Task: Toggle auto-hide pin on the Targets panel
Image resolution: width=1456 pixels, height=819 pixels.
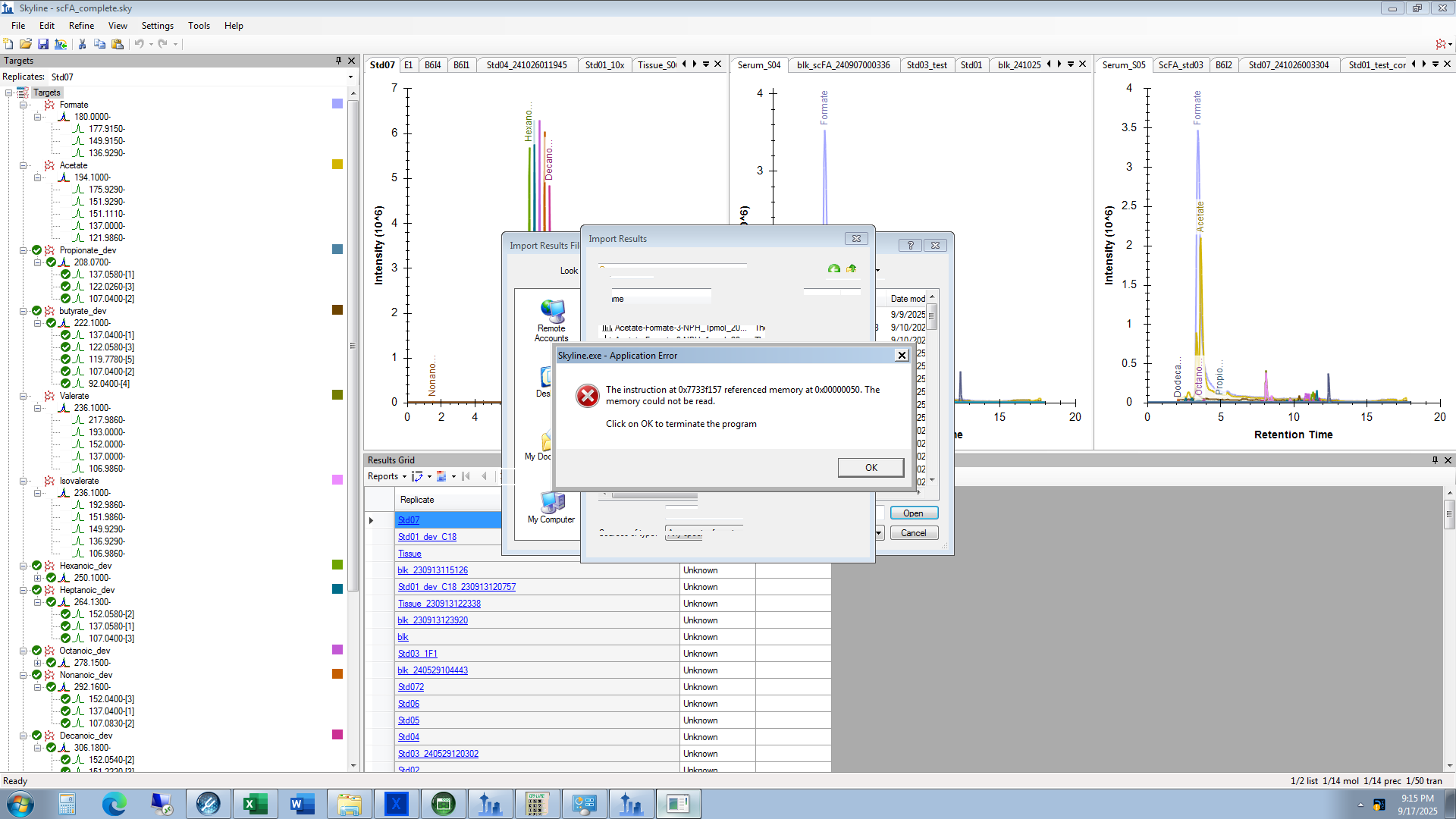Action: (x=338, y=60)
